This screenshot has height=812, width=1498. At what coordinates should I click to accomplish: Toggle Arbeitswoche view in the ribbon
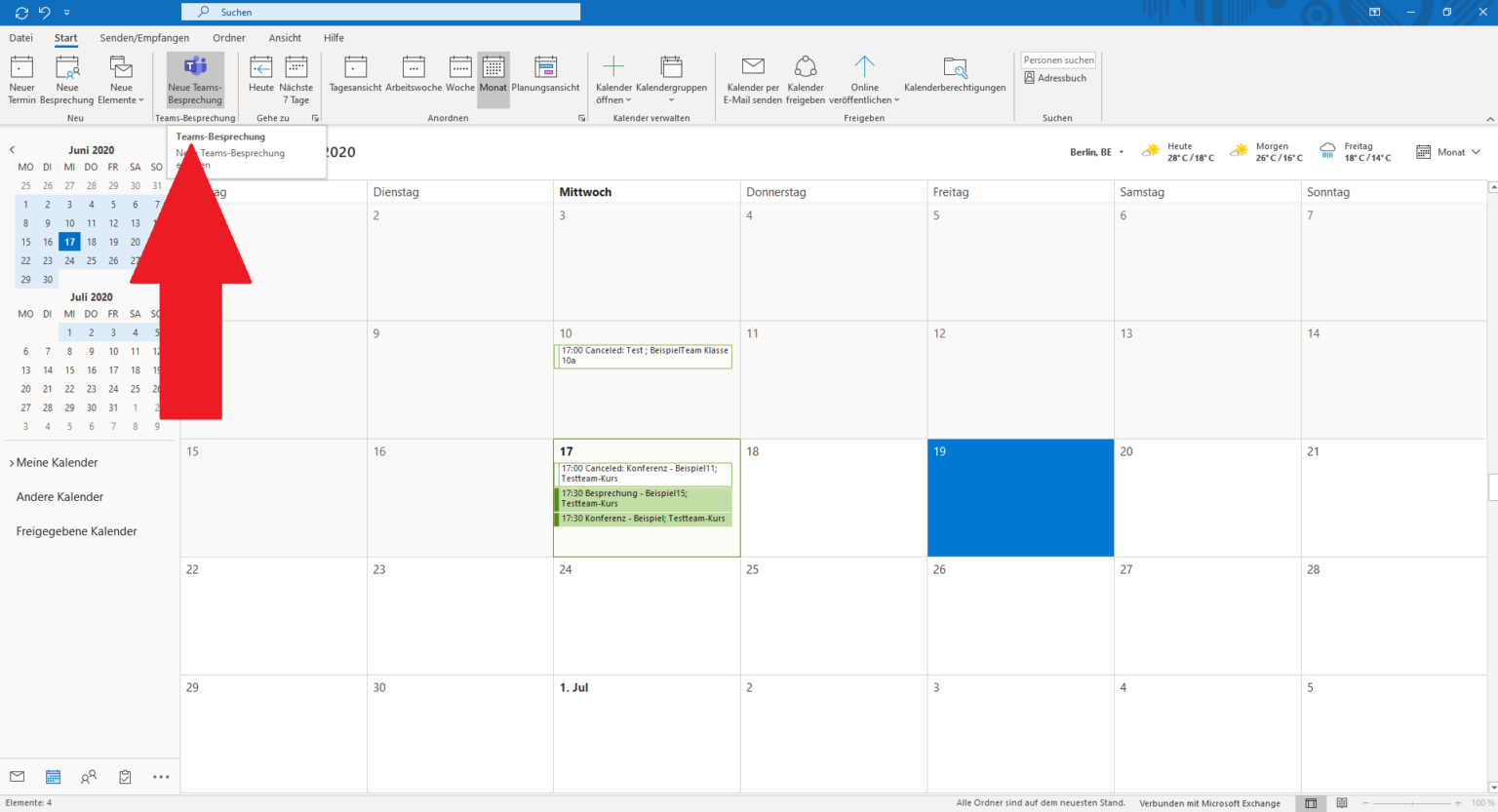tap(414, 76)
